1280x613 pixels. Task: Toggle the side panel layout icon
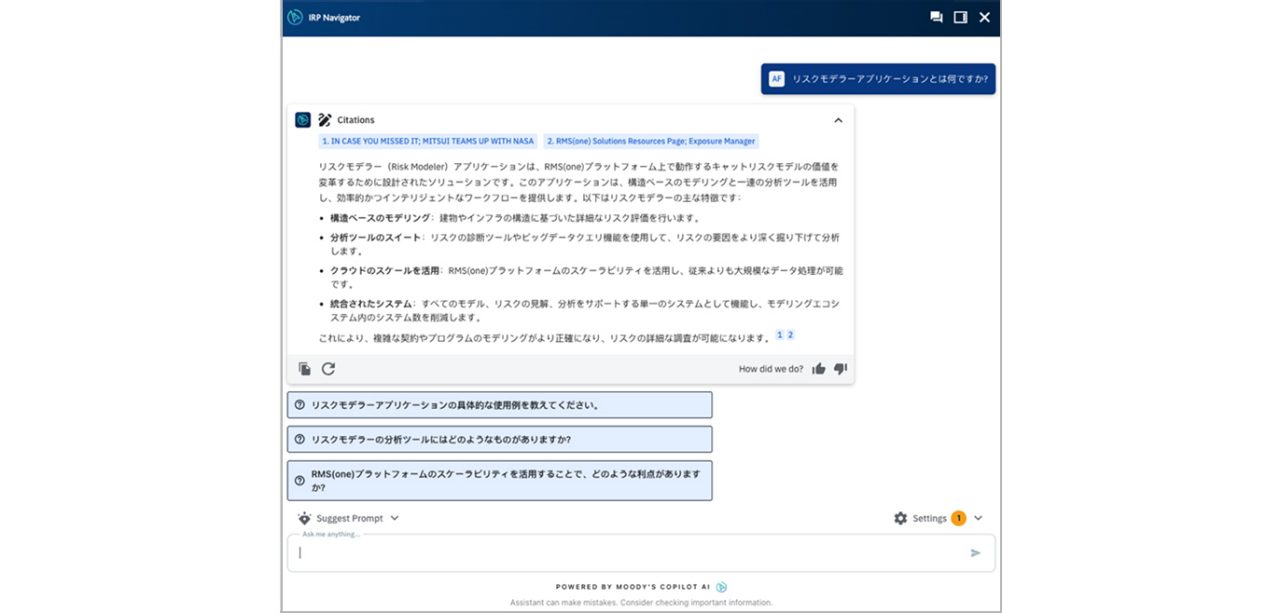coord(960,17)
